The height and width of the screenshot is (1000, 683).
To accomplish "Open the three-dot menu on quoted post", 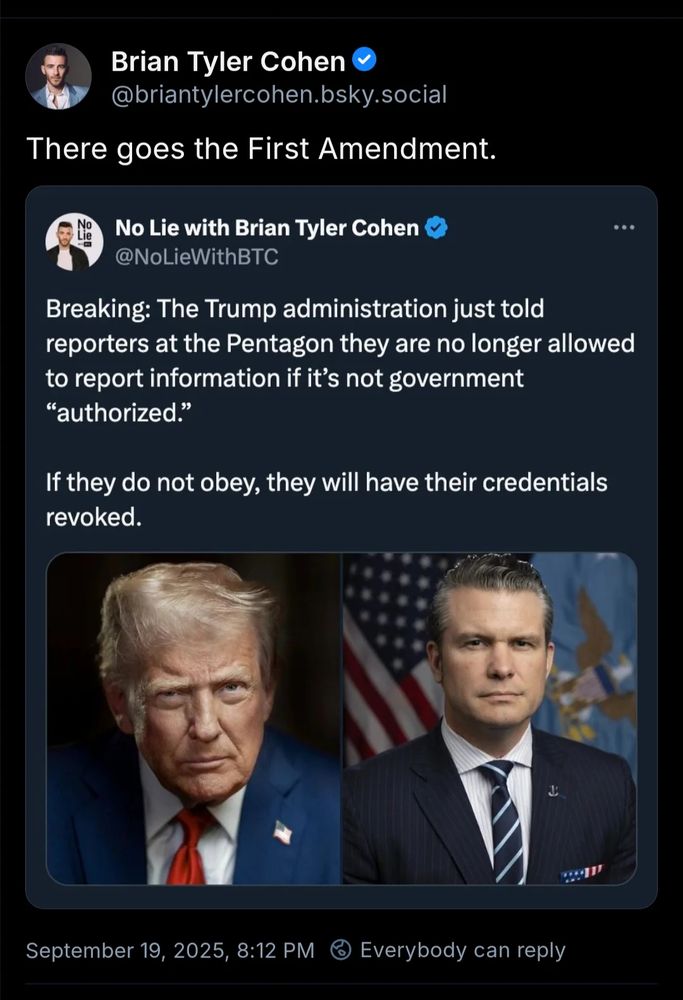I will 624,227.
